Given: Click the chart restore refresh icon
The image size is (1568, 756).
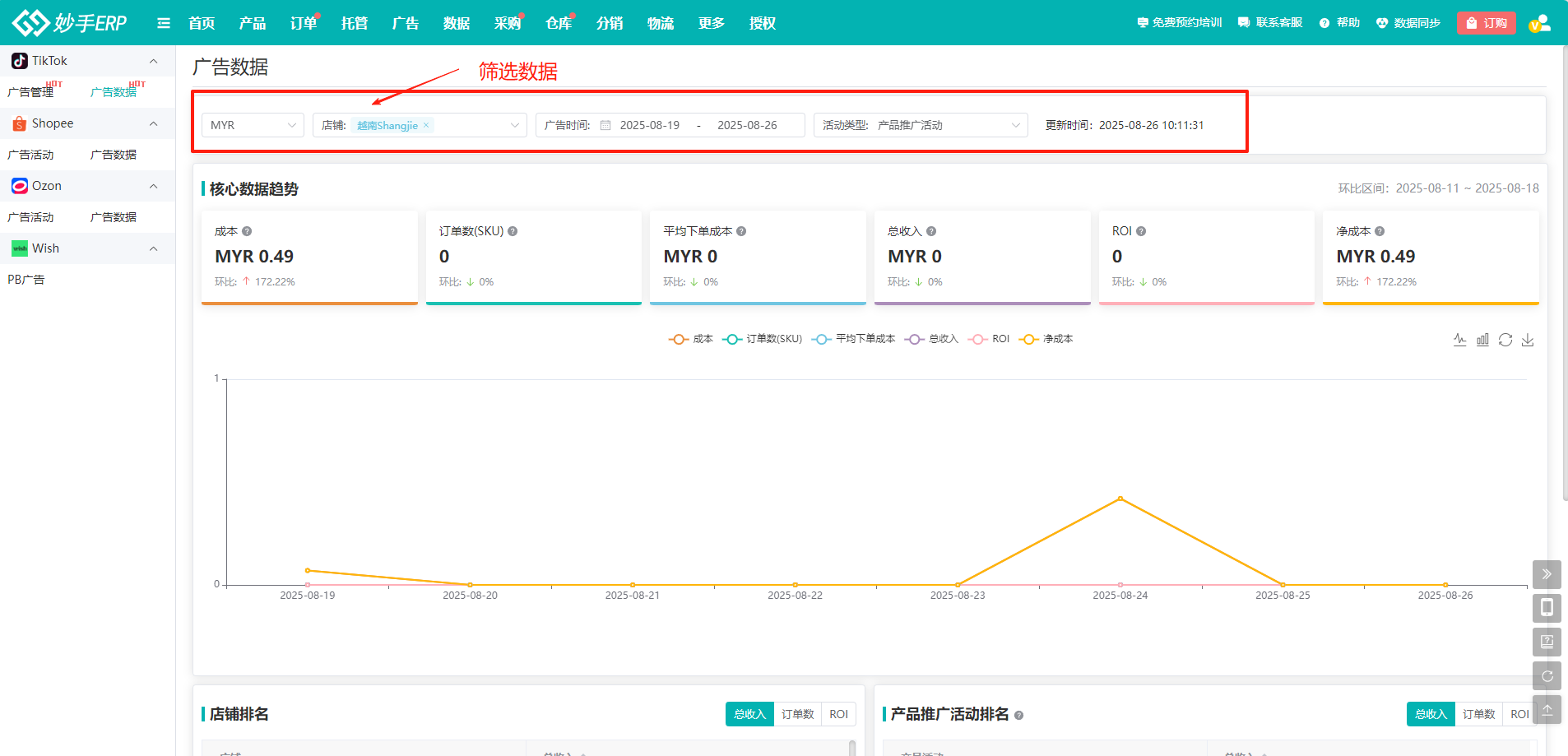Looking at the screenshot, I should tap(1505, 340).
